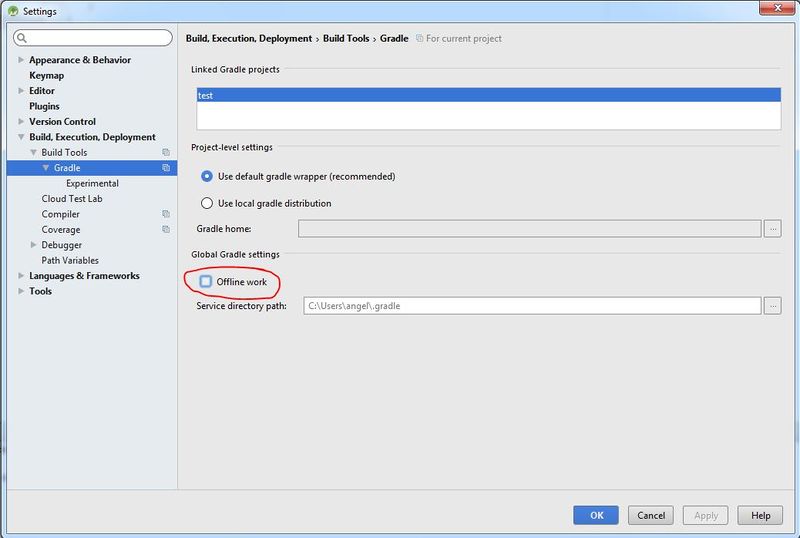This screenshot has width=800, height=538.
Task: Select the Tools tree item
Action: (x=40, y=291)
